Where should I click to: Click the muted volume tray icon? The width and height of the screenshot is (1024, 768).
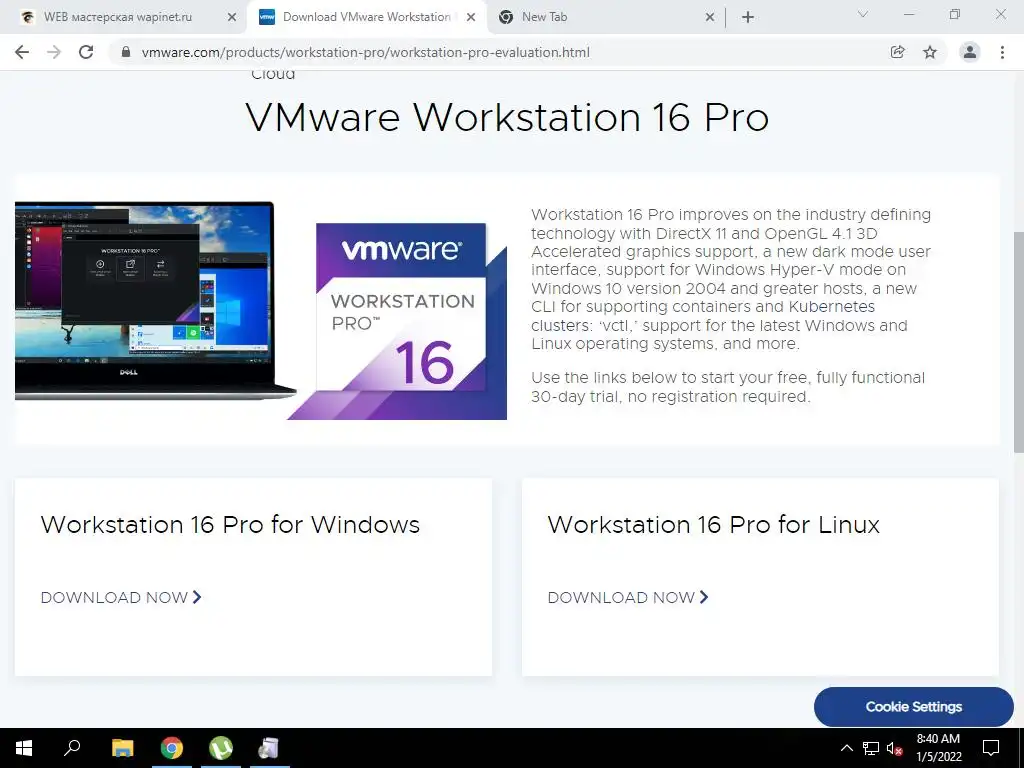895,748
